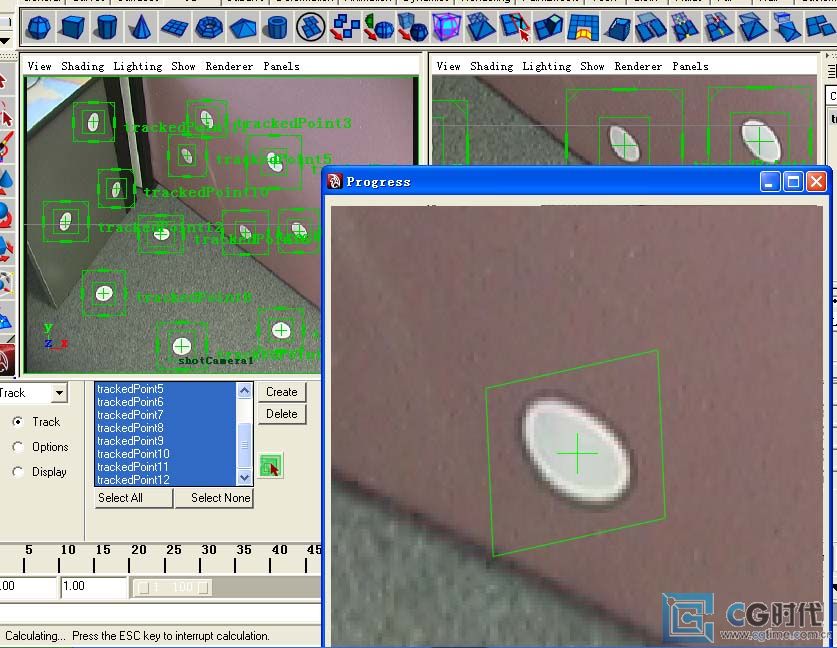
Task: Open the Track dropdown in the control panel
Action: tap(59, 393)
